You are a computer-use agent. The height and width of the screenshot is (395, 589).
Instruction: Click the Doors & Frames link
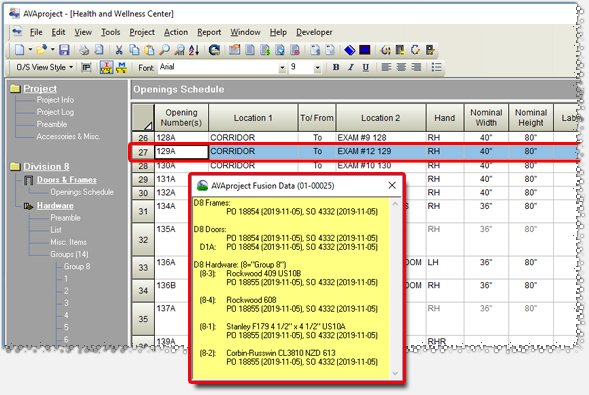click(x=66, y=180)
